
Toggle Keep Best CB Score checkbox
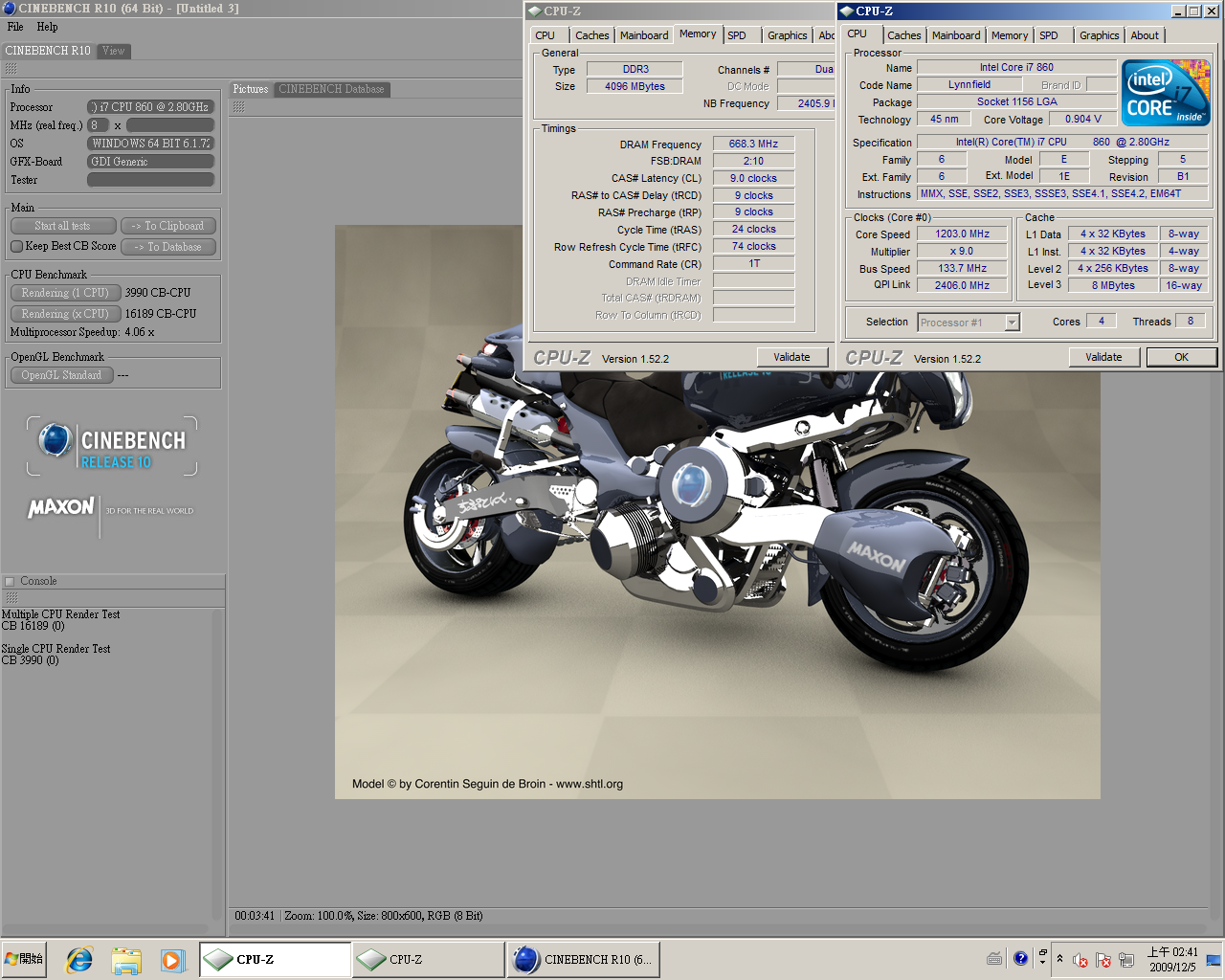click(16, 246)
